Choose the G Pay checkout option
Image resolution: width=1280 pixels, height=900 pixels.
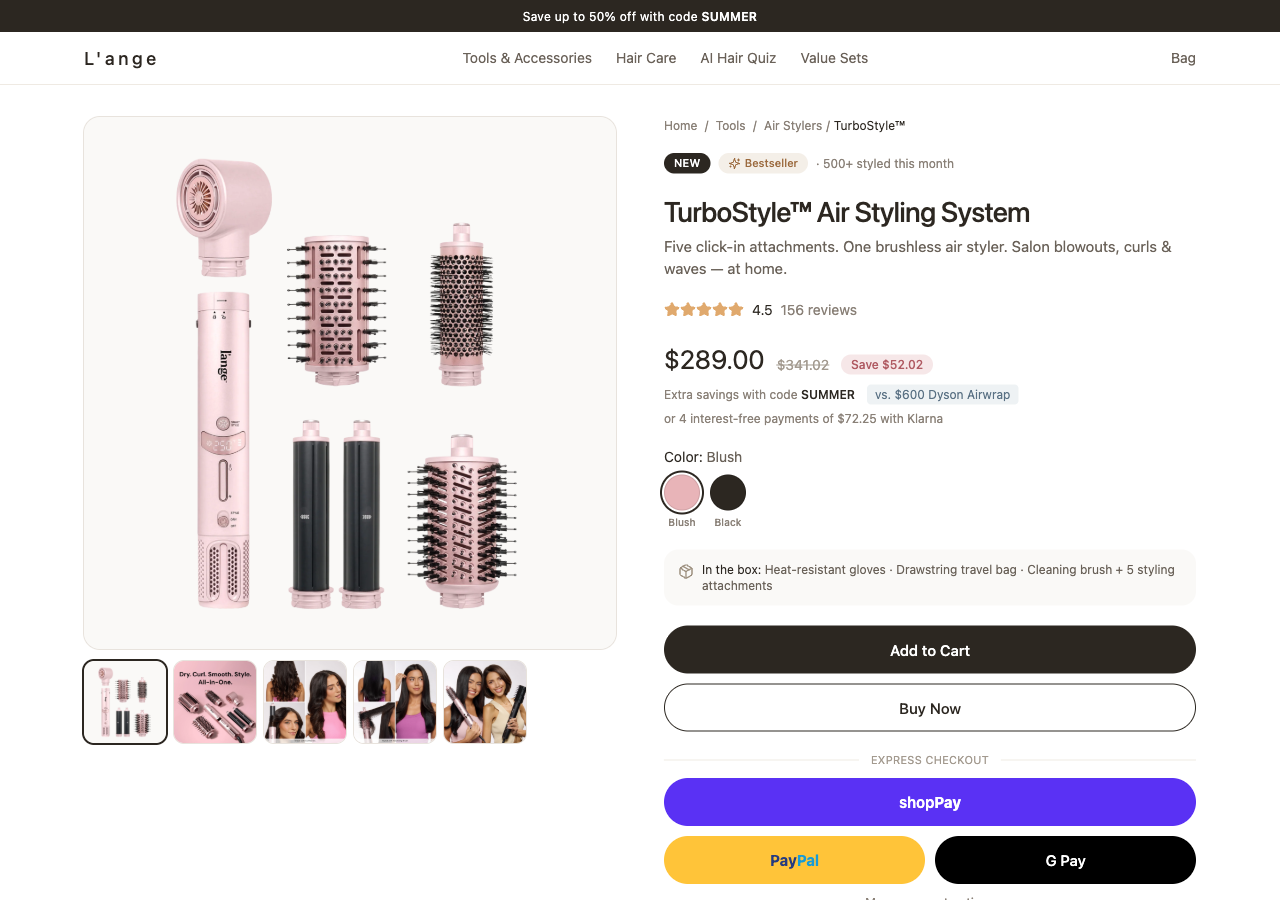click(1065, 860)
